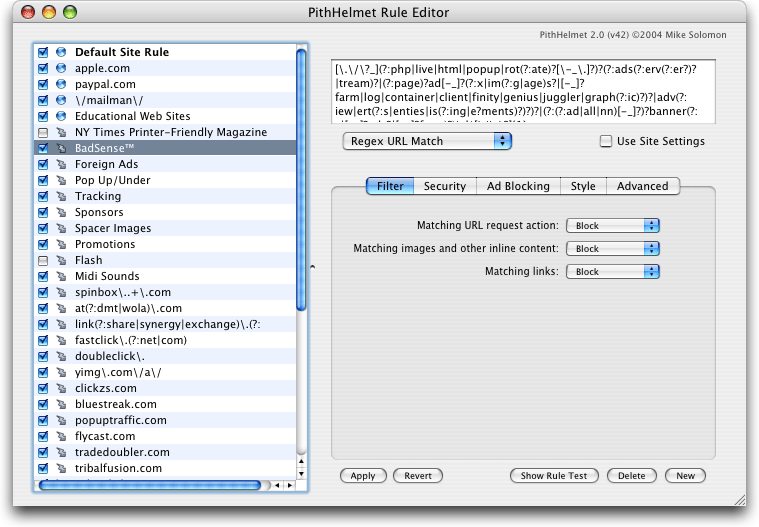Click the globe icon for Default Site Rule

point(60,52)
